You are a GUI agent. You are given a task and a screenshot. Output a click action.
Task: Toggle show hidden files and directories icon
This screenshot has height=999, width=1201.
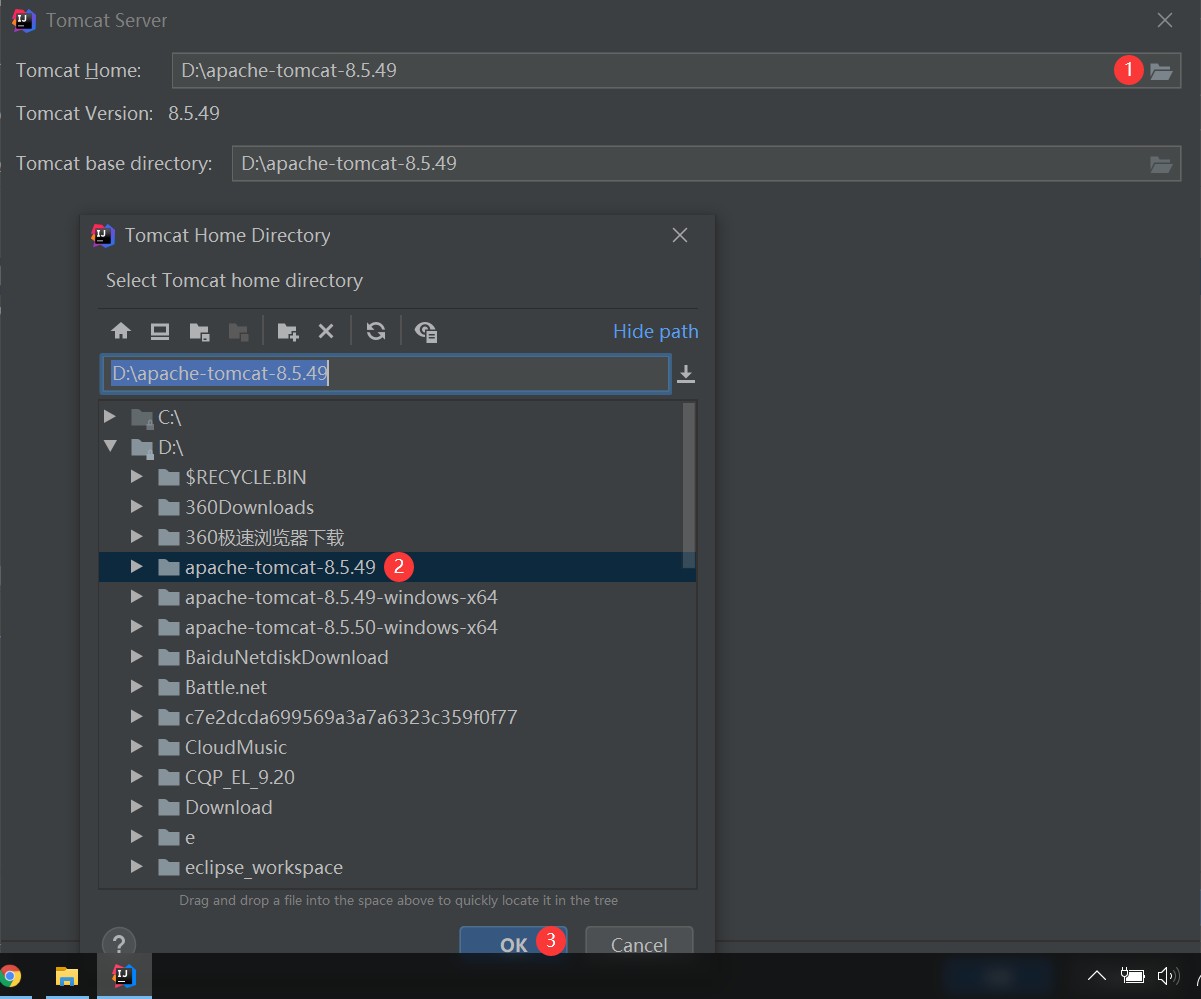426,331
